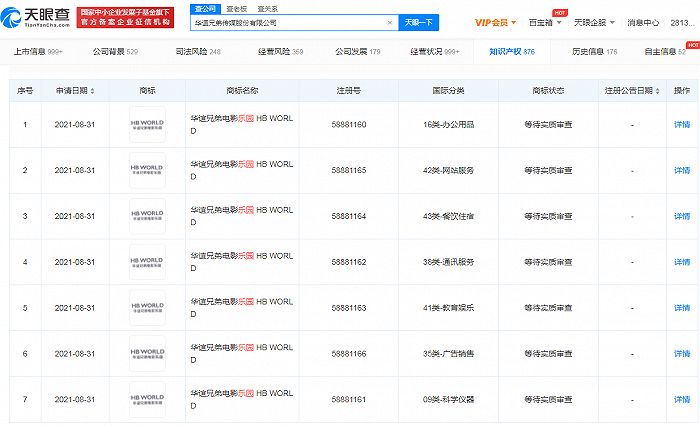700x426 pixels.
Task: Sort by the 申请日期 column arrows
Action: (x=92, y=90)
